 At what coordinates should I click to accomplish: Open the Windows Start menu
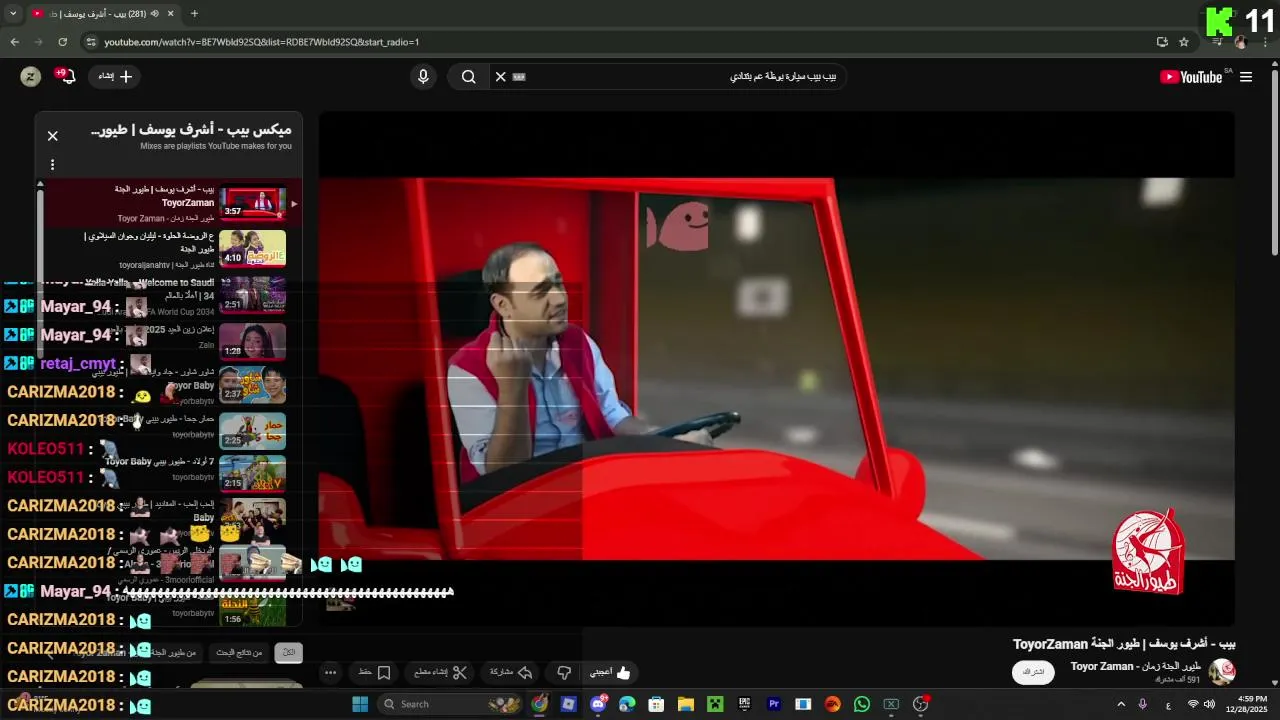360,704
